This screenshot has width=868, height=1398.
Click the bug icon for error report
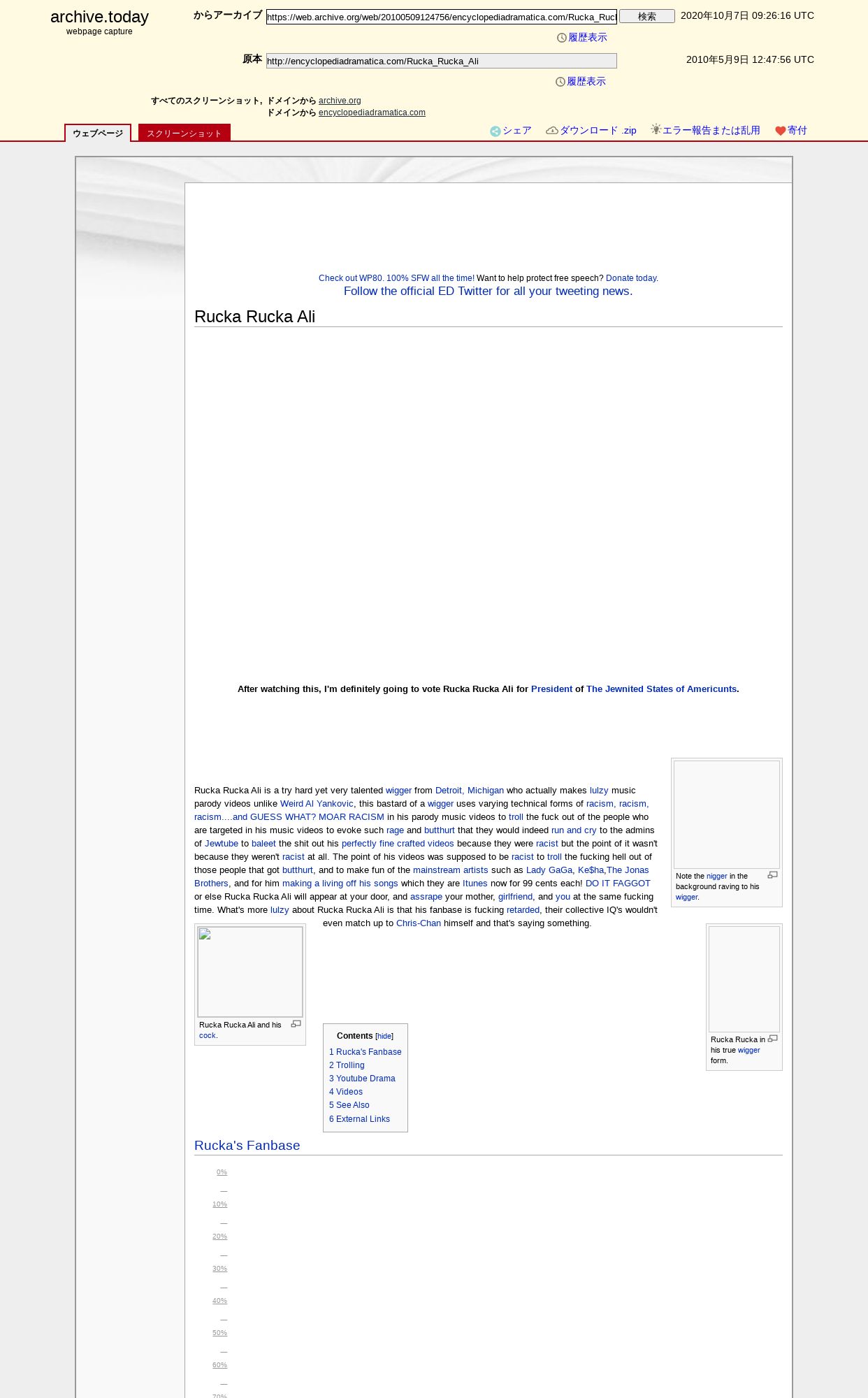[656, 129]
